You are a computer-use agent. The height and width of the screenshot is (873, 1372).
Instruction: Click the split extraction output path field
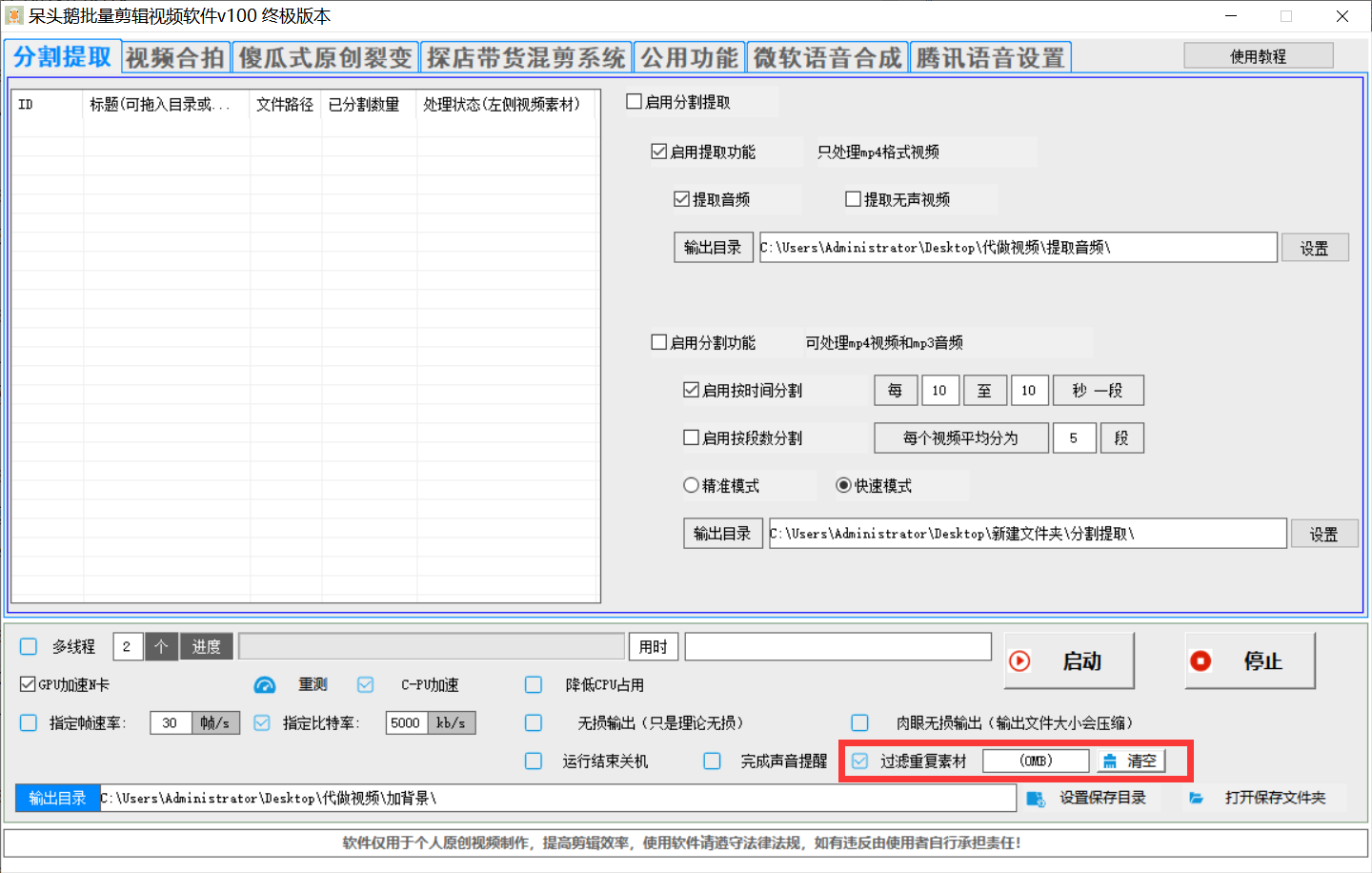(x=1027, y=533)
